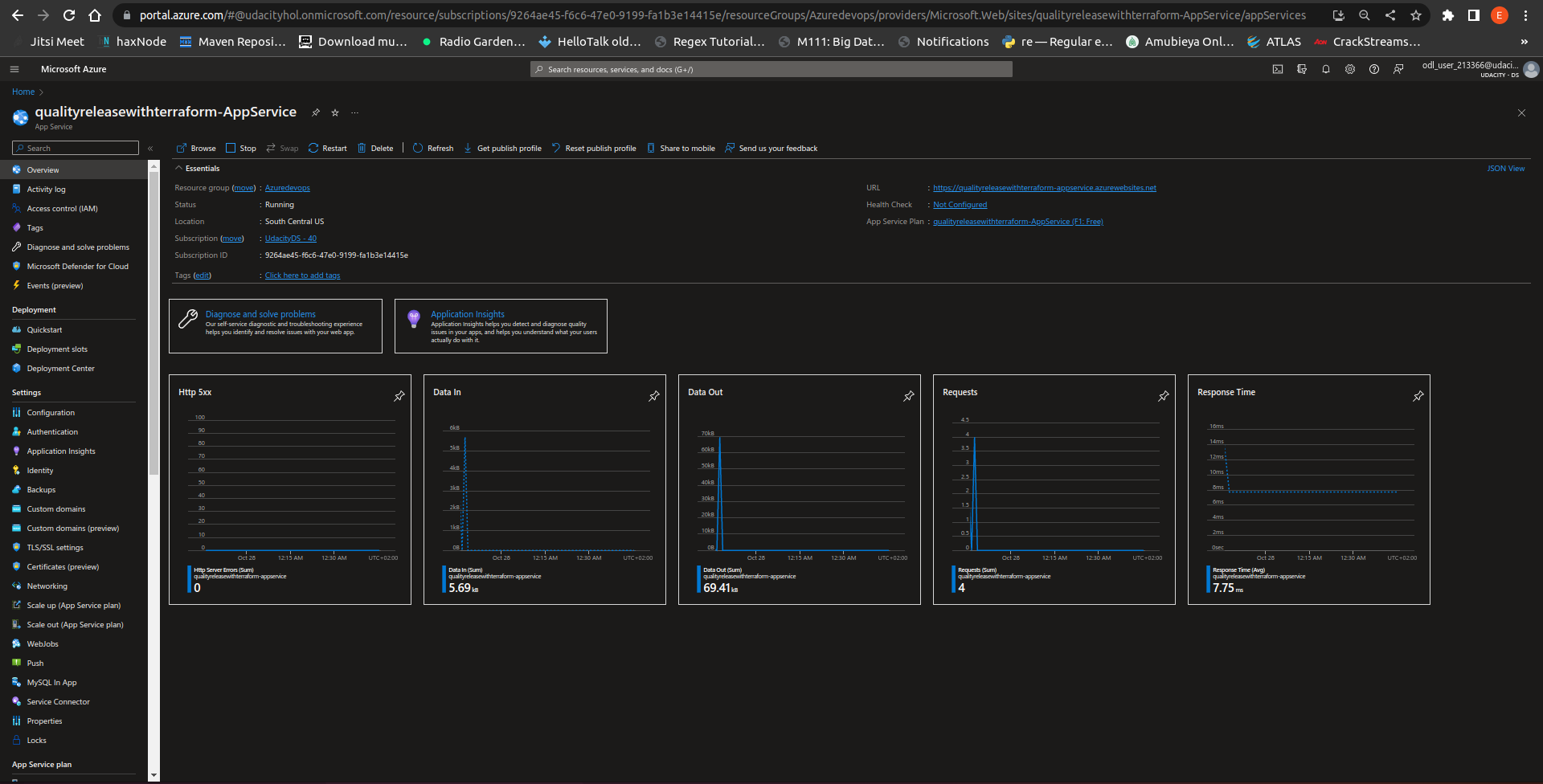
Task: Open Cloud Shell icon in top bar
Action: (1278, 69)
